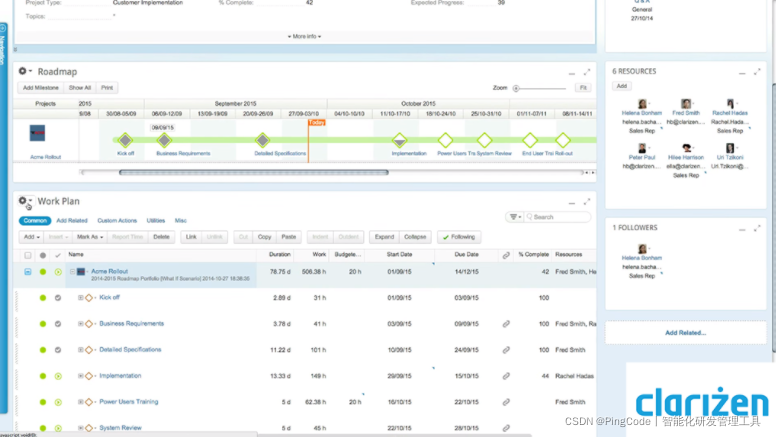Image resolution: width=776 pixels, height=437 pixels.
Task: Click Helena Bonham avatar in Followers panel
Action: coord(642,249)
